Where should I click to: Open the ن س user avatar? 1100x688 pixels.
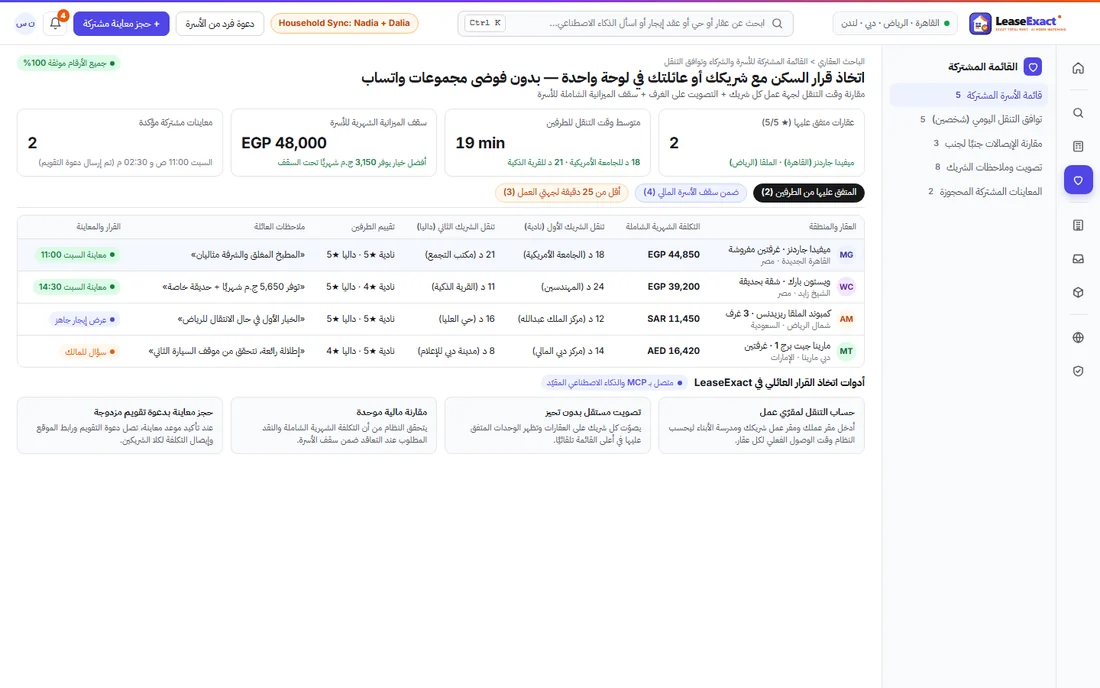(26, 23)
